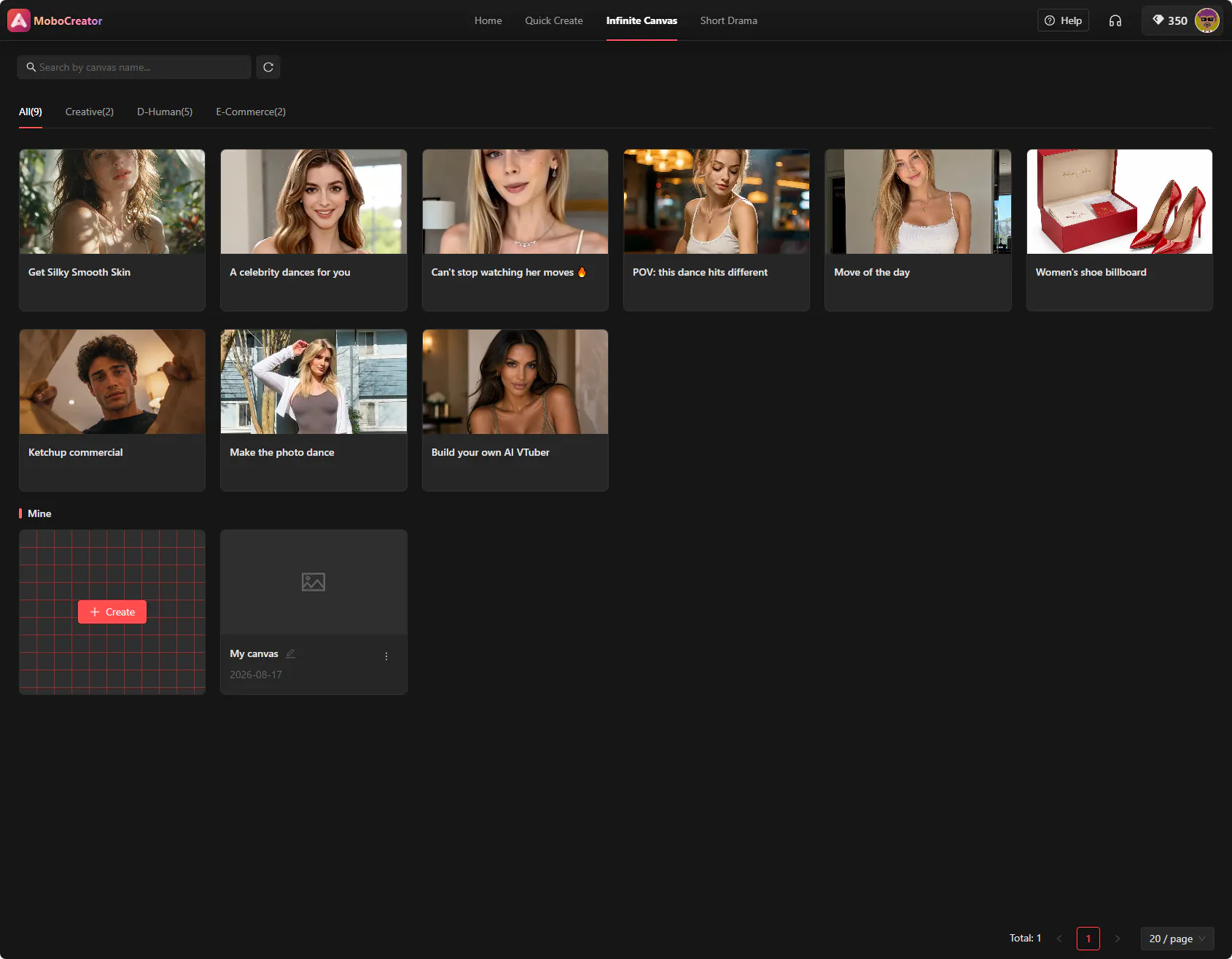1232x959 pixels.
Task: Click the red Create button
Action: click(x=112, y=612)
